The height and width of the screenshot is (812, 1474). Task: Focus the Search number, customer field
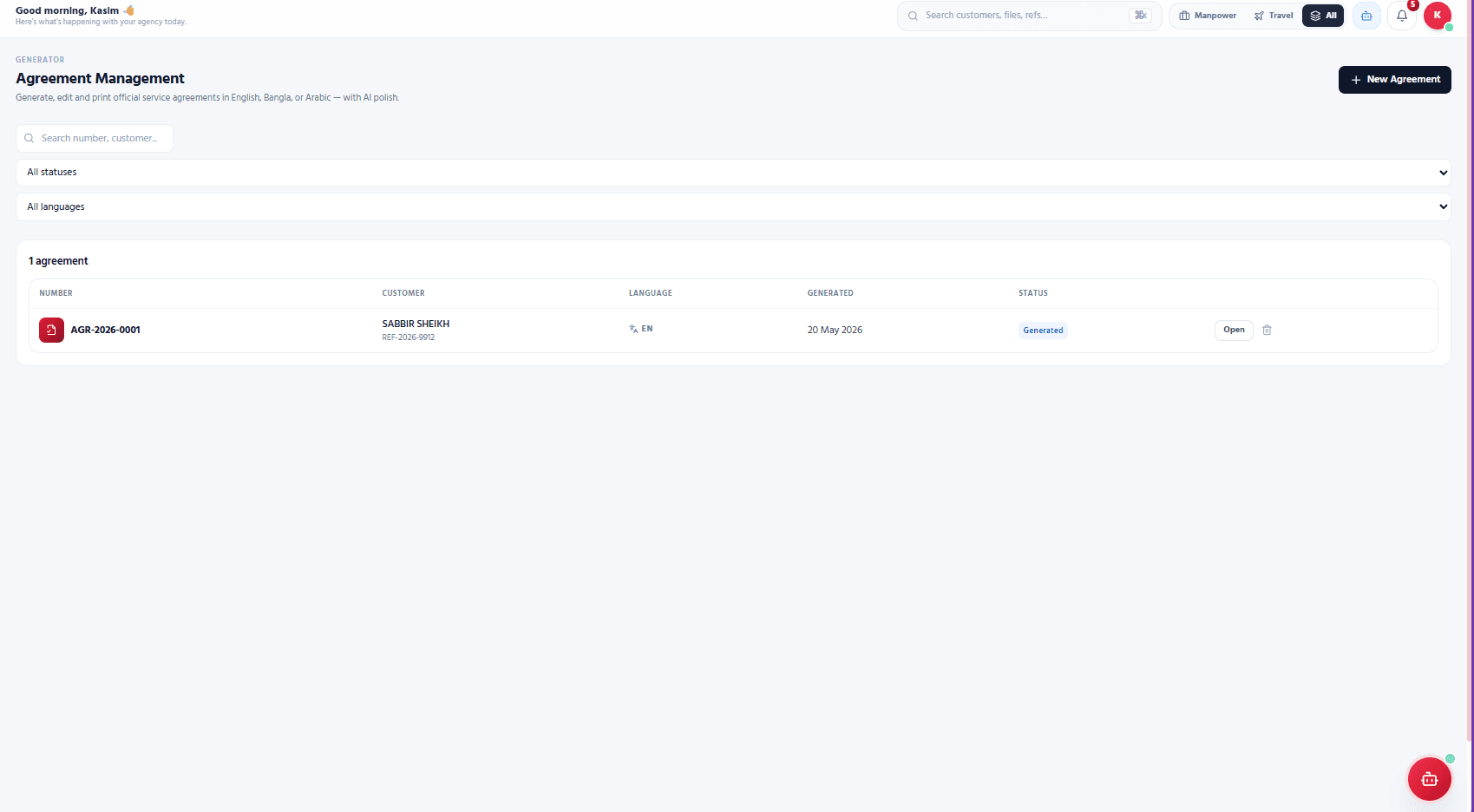pos(95,138)
